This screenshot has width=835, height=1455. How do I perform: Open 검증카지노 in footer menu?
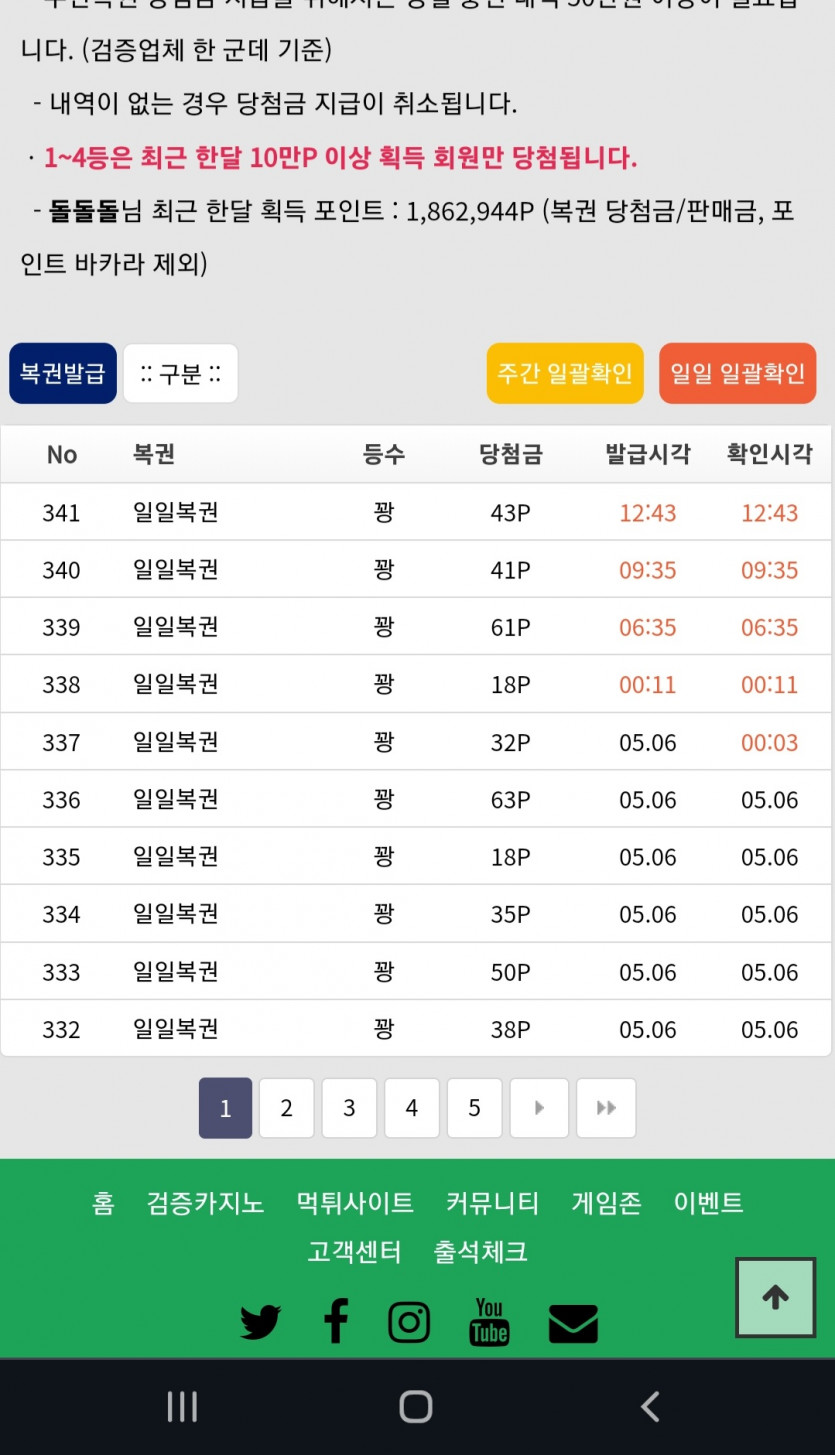[205, 1202]
